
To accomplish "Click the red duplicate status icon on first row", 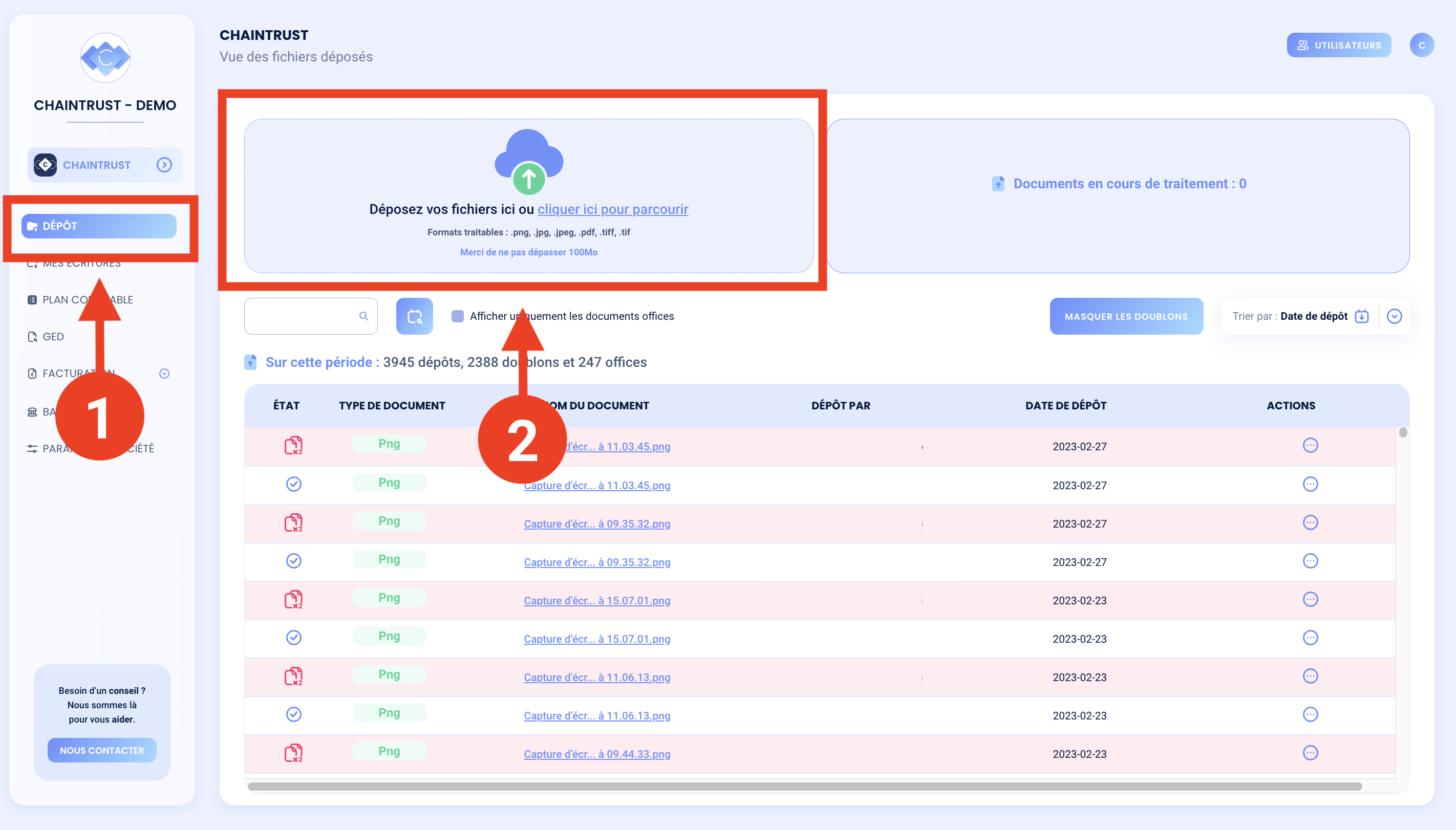I will point(294,445).
